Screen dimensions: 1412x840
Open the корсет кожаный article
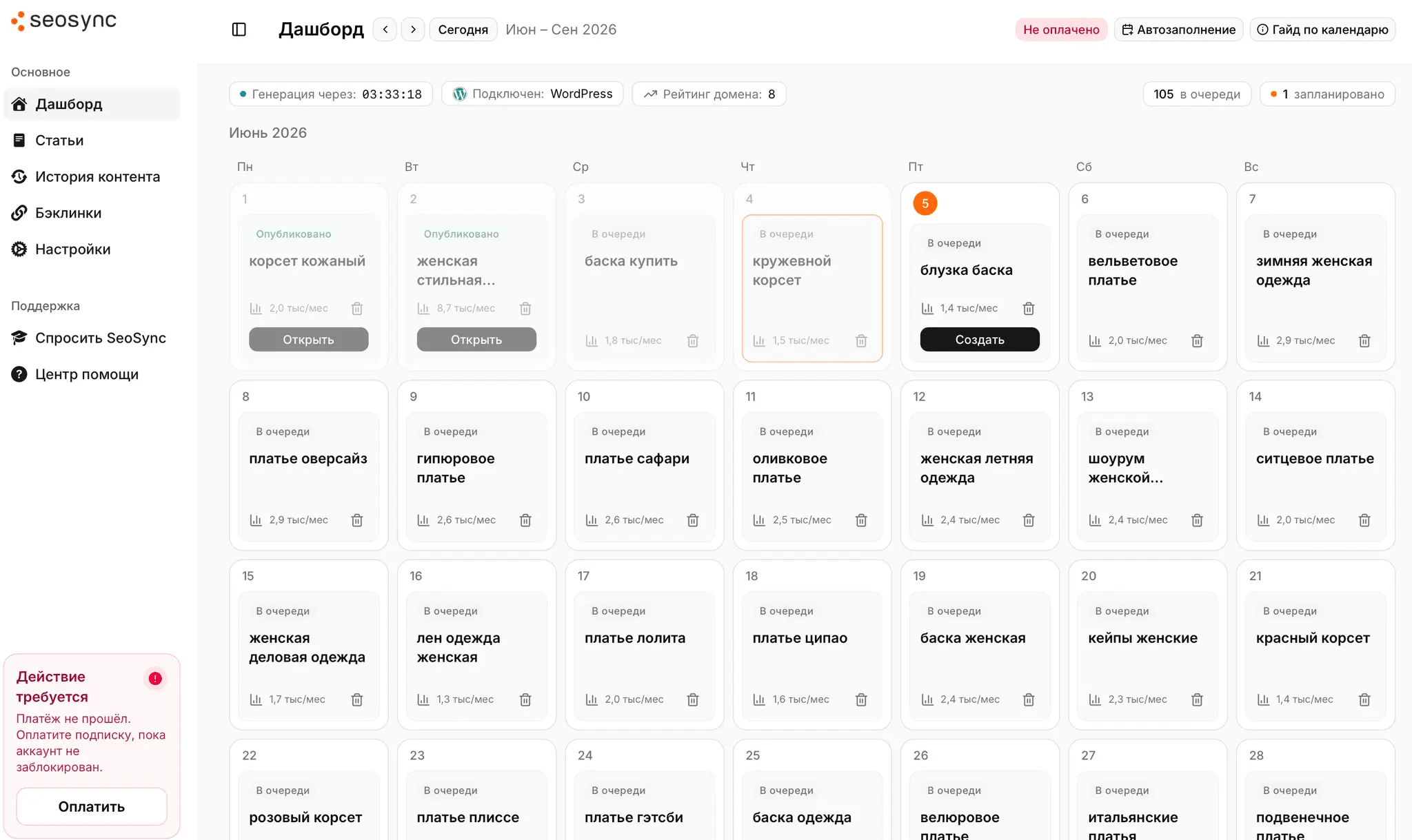tap(308, 339)
